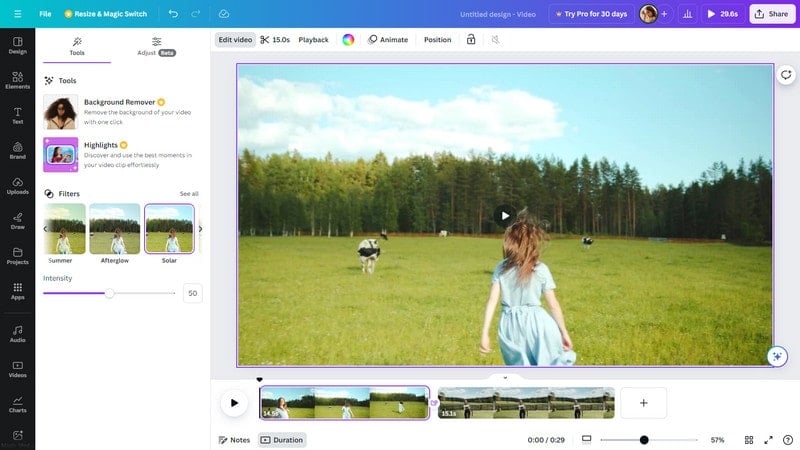Click the Intensity value field showing 50

[192, 293]
